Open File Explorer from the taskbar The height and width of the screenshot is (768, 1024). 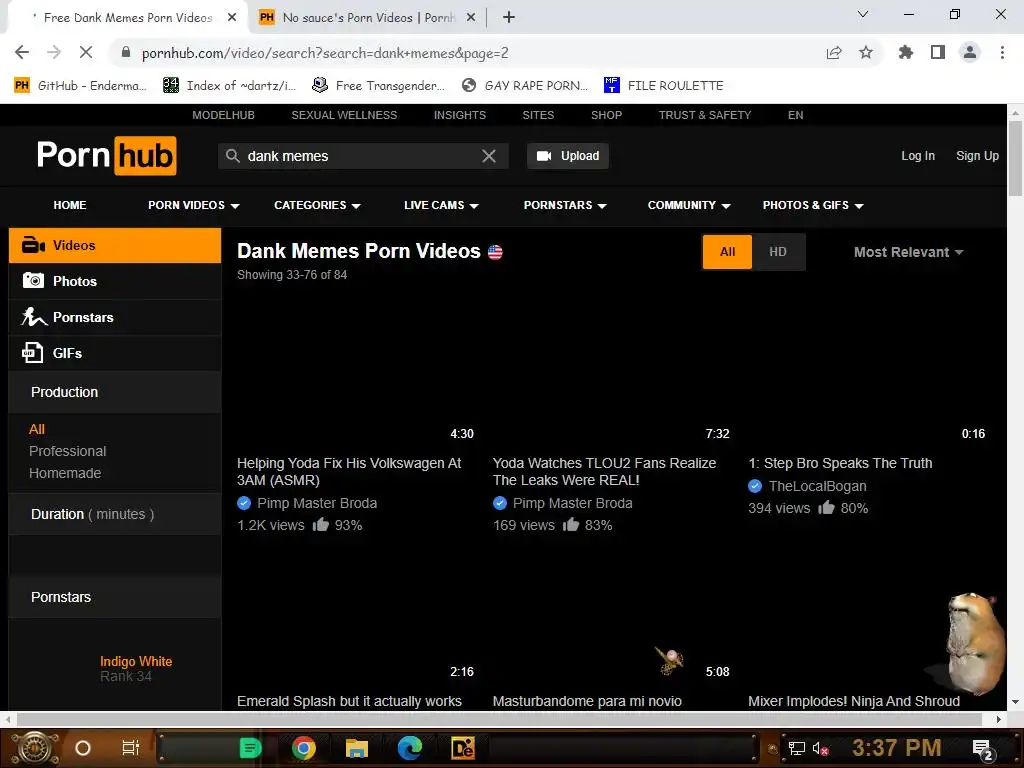(x=357, y=748)
